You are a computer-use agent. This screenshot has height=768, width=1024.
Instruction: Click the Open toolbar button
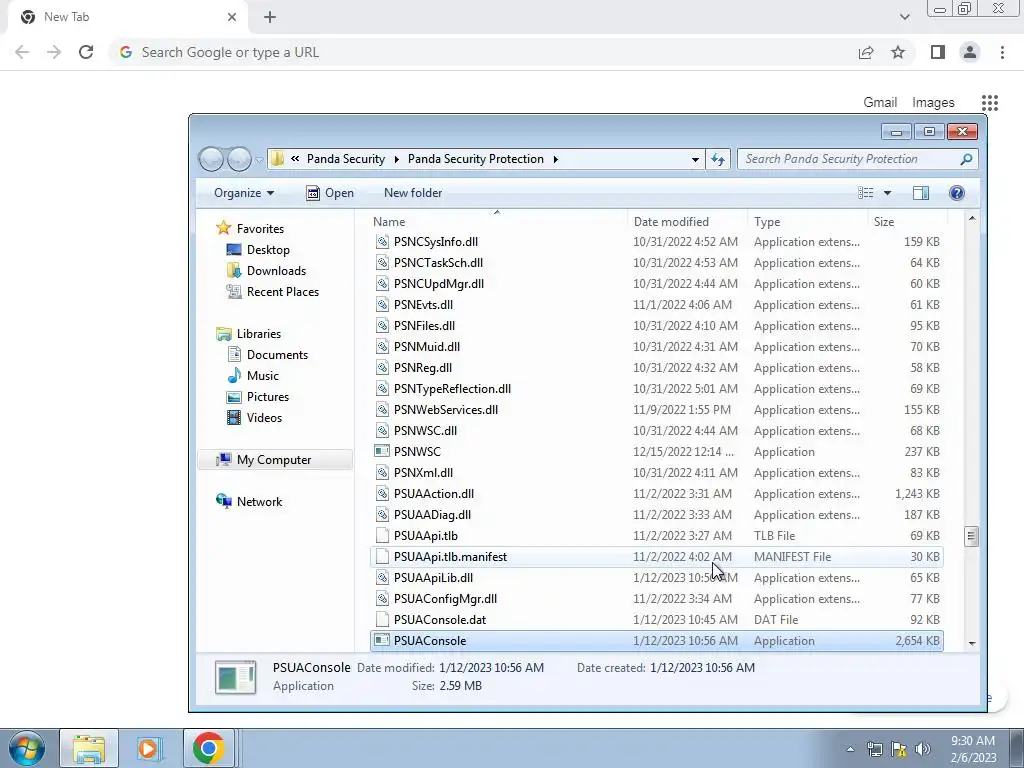point(330,193)
